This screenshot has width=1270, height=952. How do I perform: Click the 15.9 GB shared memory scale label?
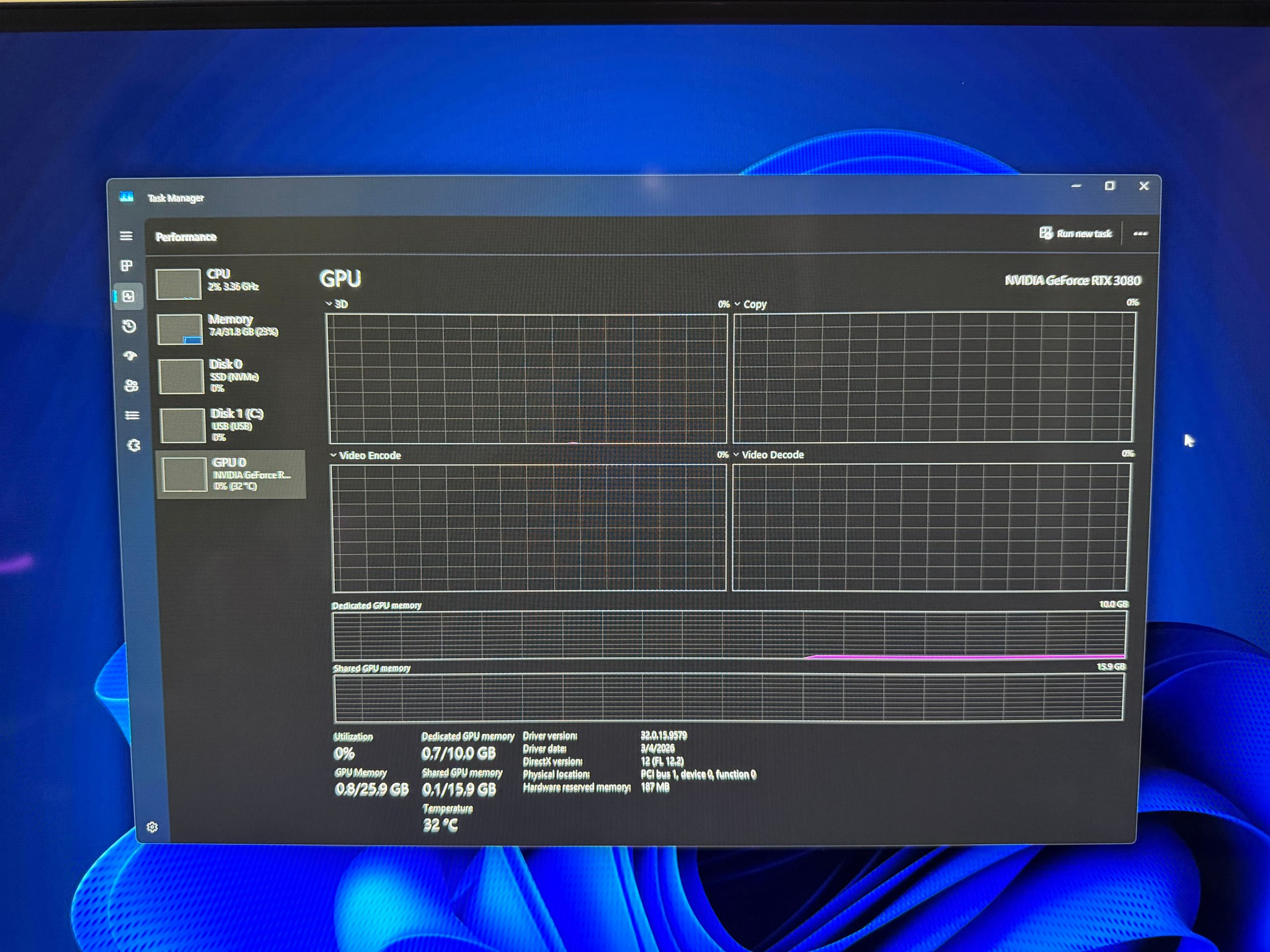tap(1111, 667)
